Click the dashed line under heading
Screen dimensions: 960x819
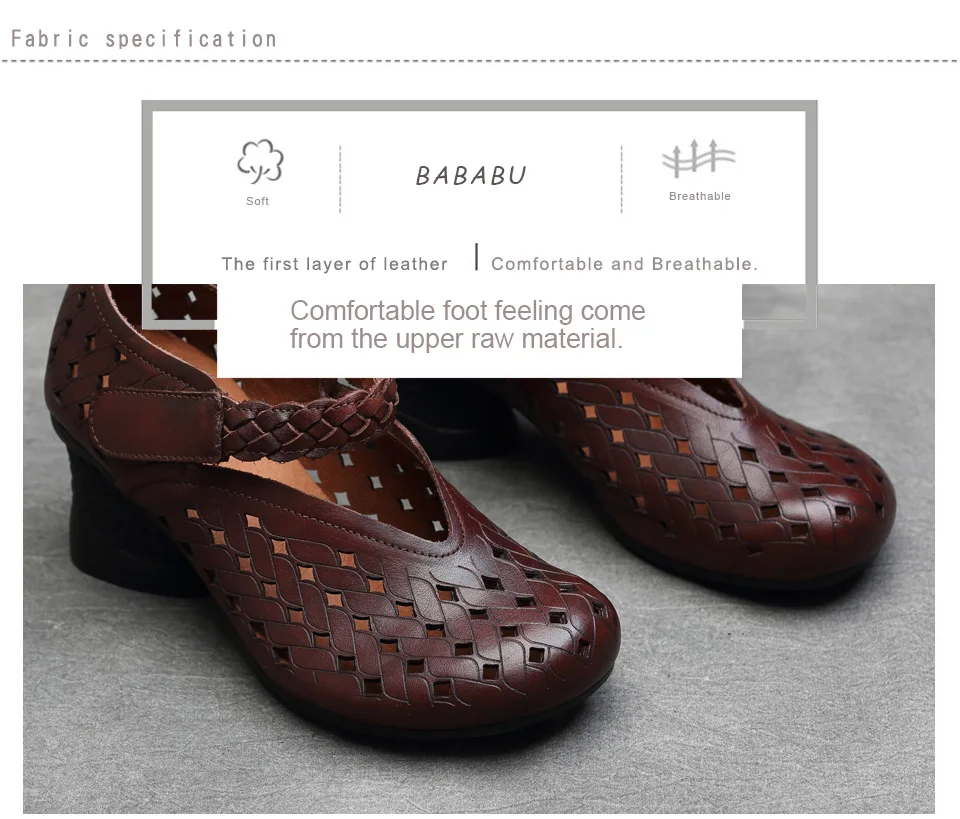480,61
